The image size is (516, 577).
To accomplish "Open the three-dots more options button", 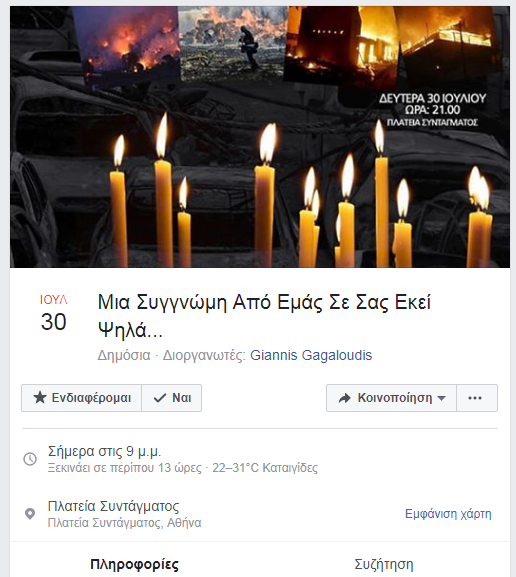I will coord(477,398).
